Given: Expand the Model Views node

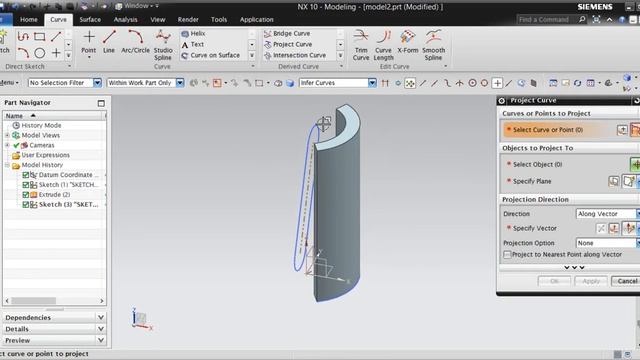Looking at the screenshot, I should tap(7, 135).
